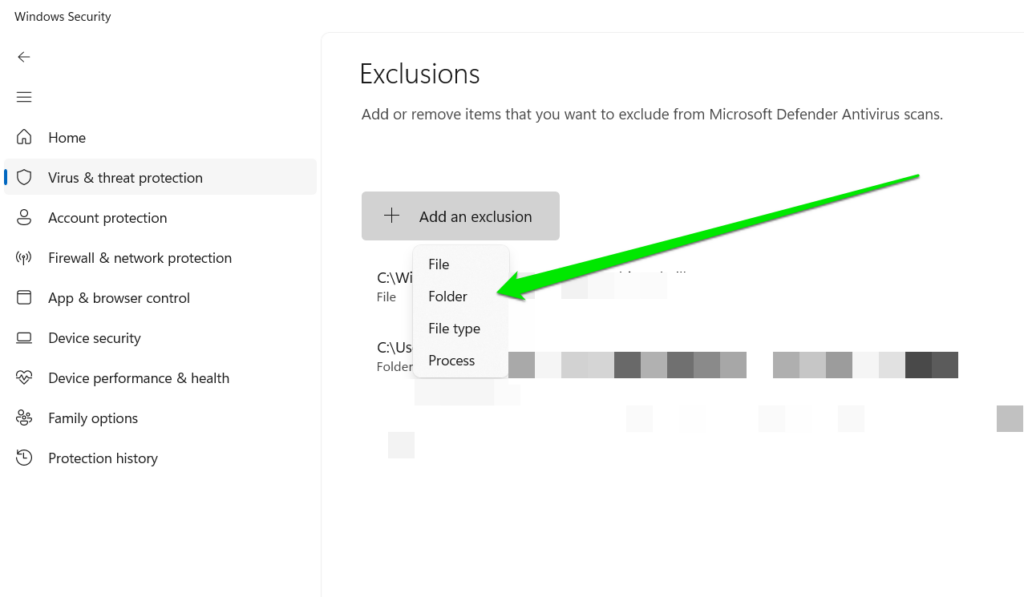Open the Device security laptop icon

pyautogui.click(x=24, y=337)
